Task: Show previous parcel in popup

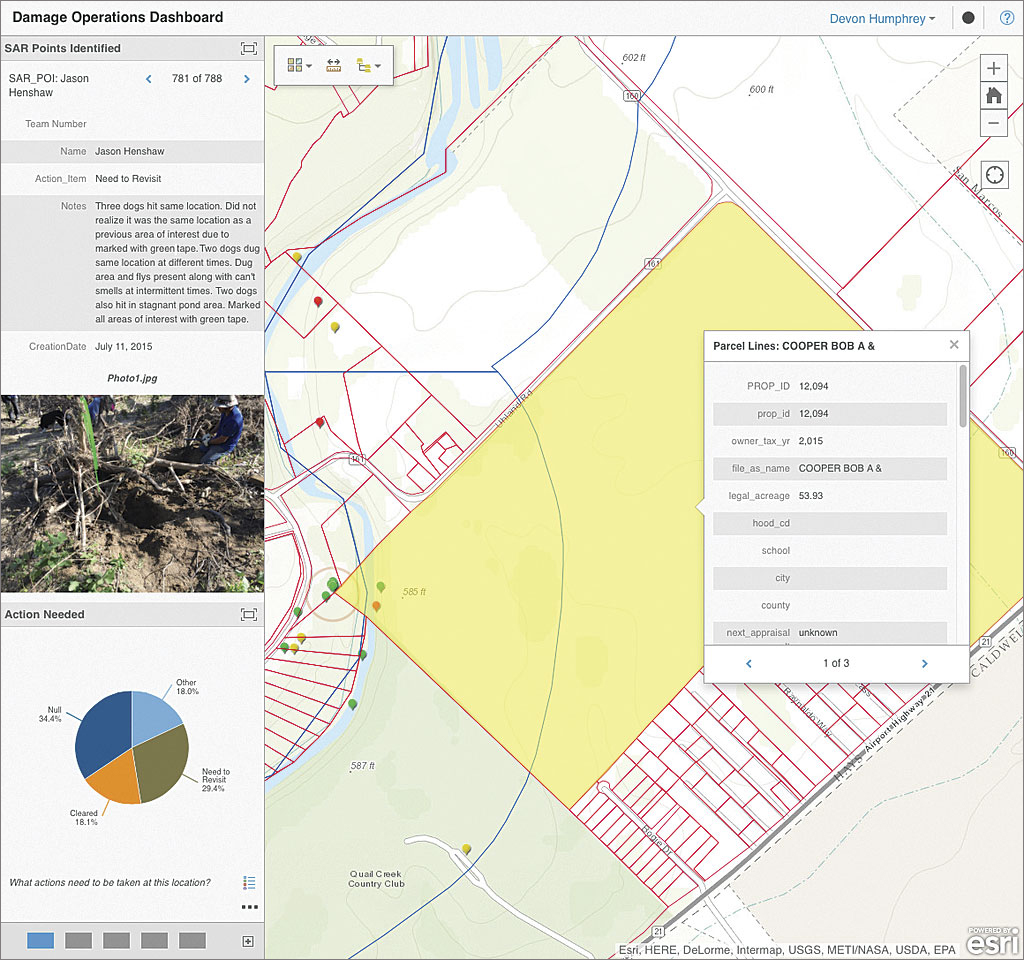Action: [749, 663]
